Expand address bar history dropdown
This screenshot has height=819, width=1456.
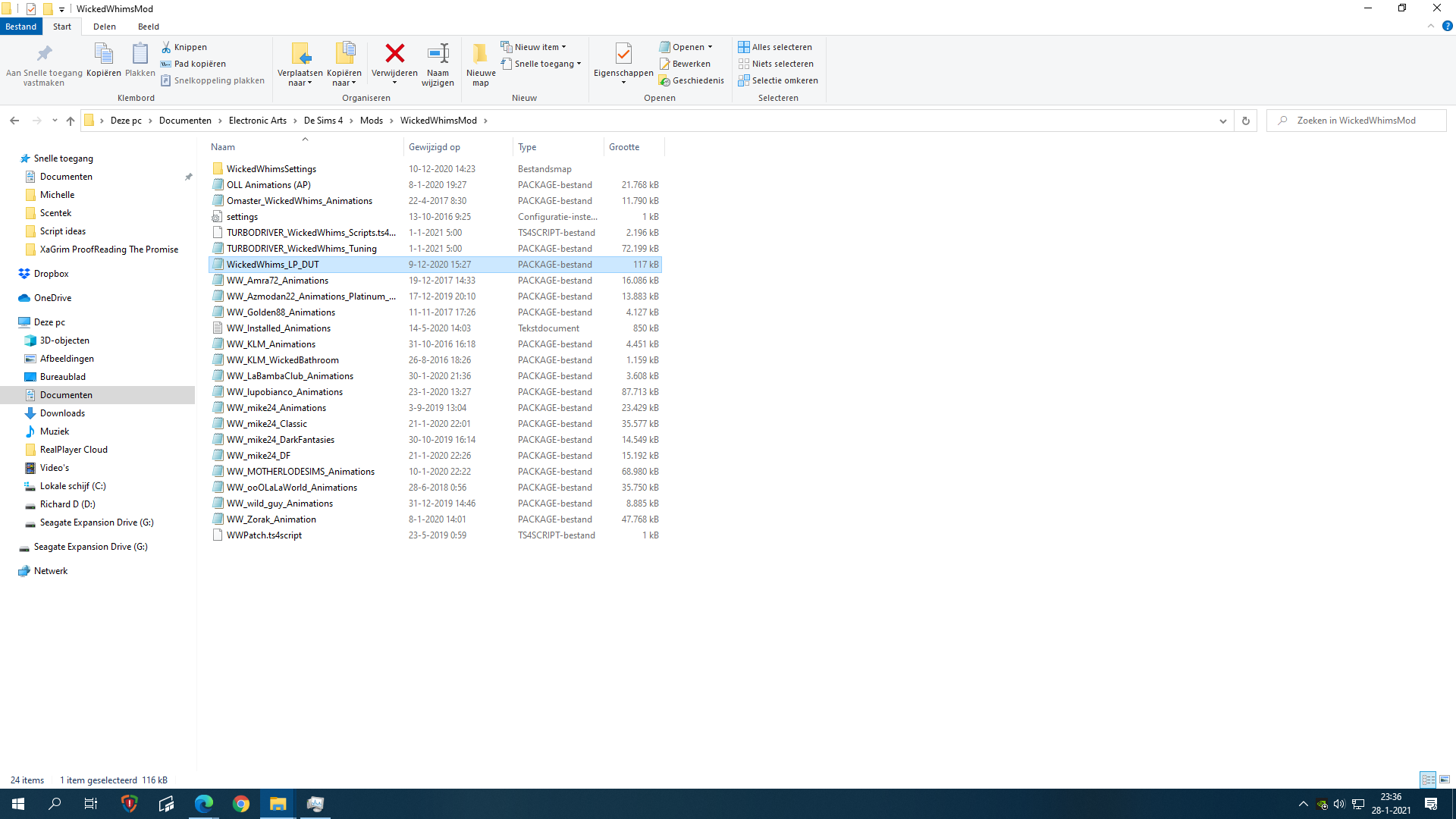coord(1222,121)
